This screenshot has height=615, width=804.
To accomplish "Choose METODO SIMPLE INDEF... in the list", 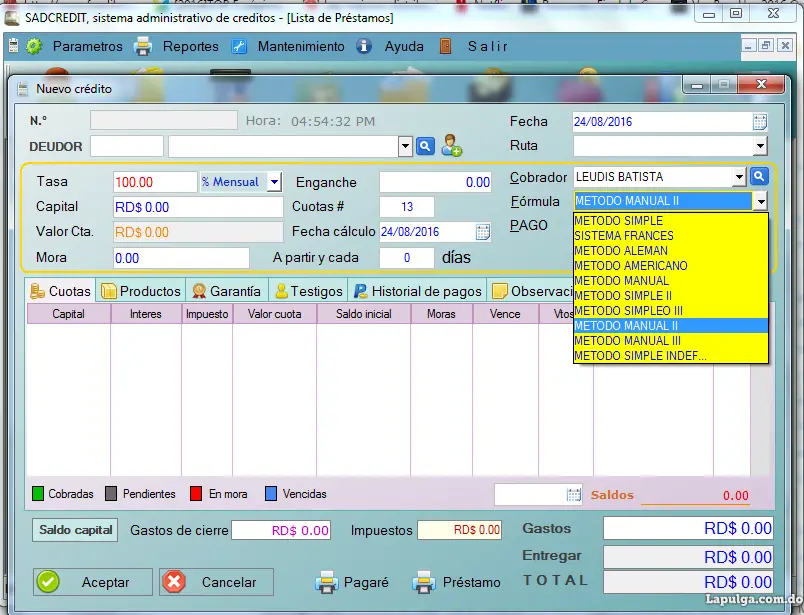I will point(671,356).
